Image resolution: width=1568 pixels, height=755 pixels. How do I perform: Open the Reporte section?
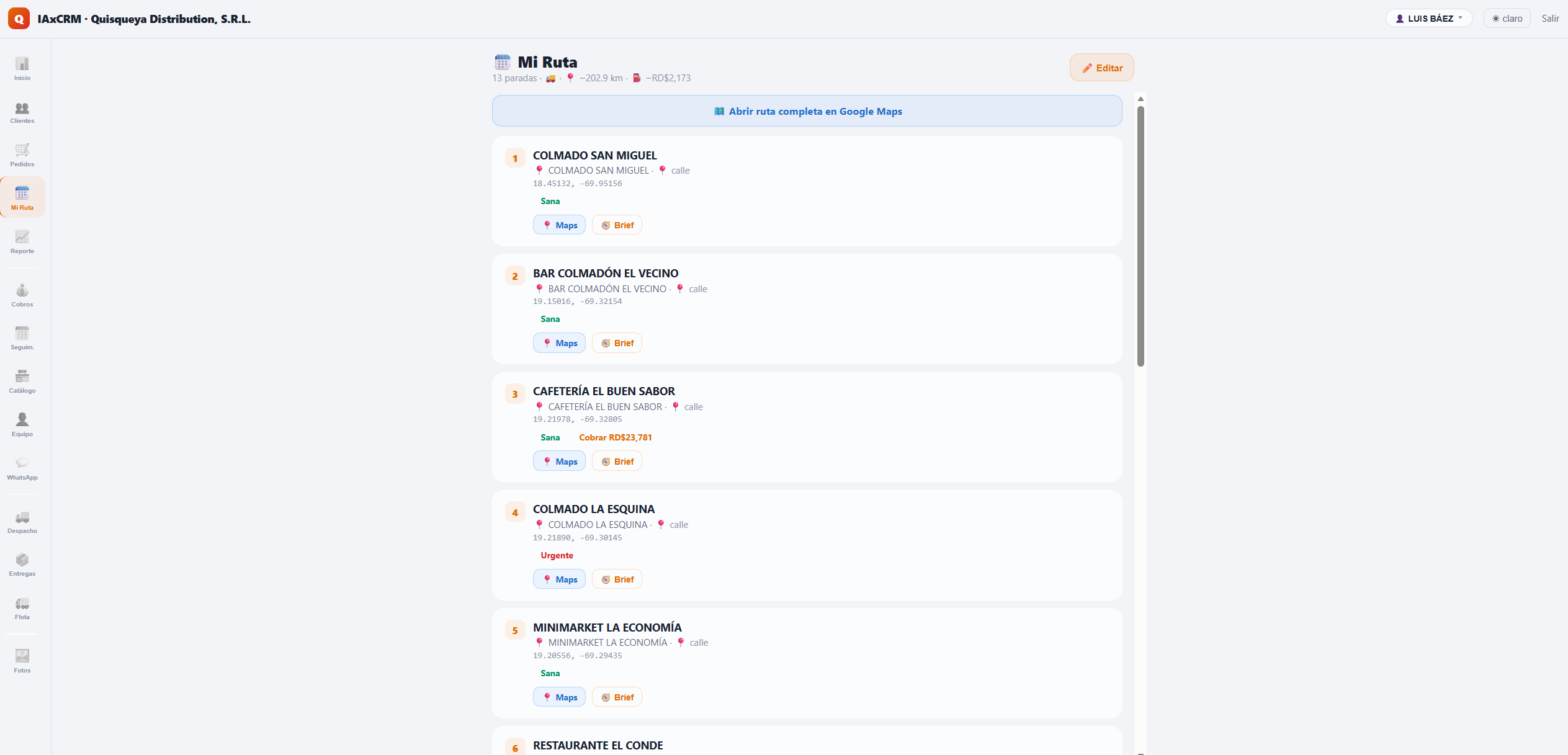(22, 242)
